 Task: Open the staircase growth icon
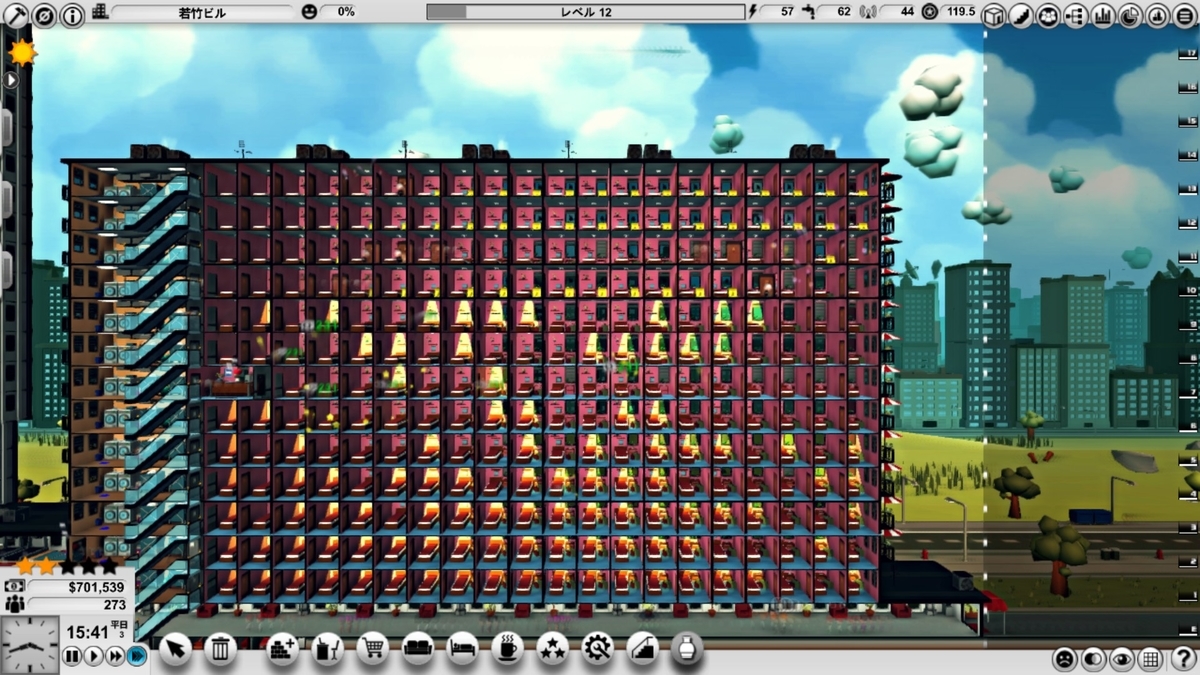[x=1020, y=15]
